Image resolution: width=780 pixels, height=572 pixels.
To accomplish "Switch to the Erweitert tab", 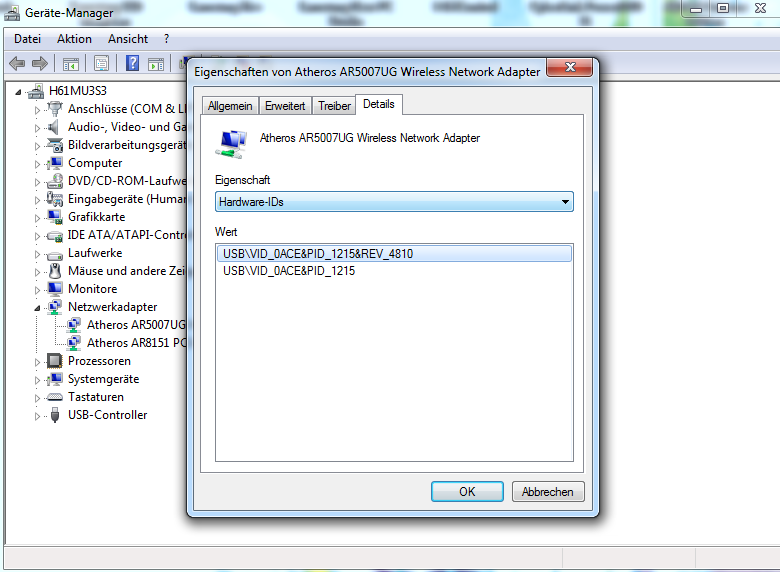I will (x=285, y=106).
